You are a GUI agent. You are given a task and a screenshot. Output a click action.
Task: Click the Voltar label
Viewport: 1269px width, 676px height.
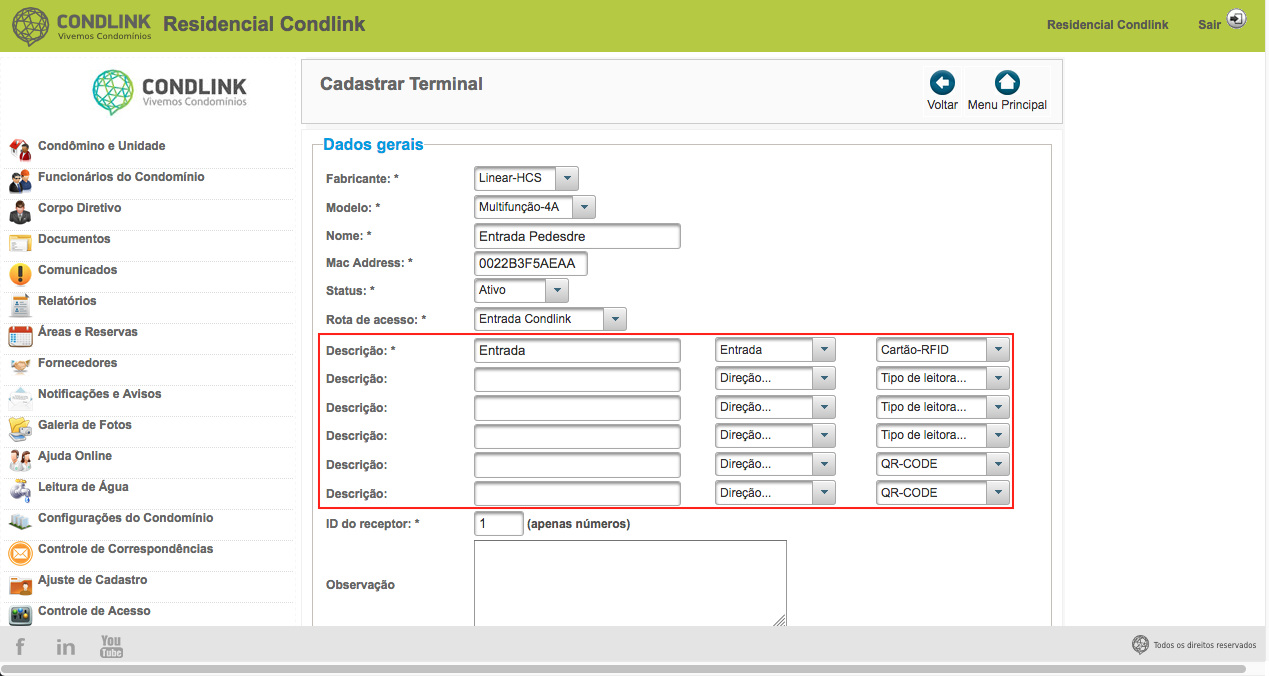click(942, 105)
